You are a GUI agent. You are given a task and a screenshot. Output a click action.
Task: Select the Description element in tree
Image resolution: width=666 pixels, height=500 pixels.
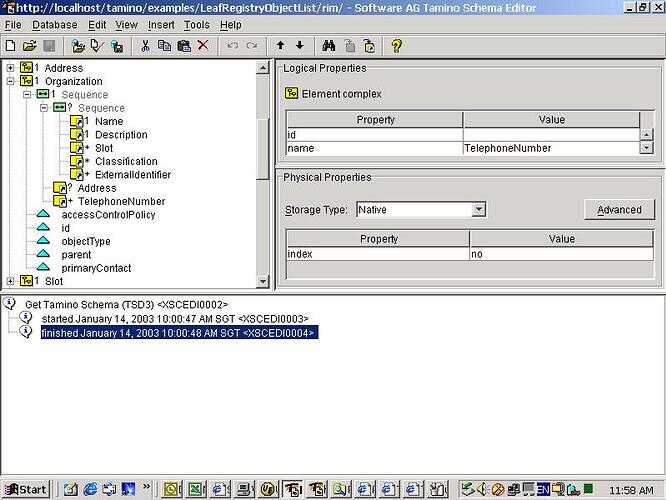point(121,134)
